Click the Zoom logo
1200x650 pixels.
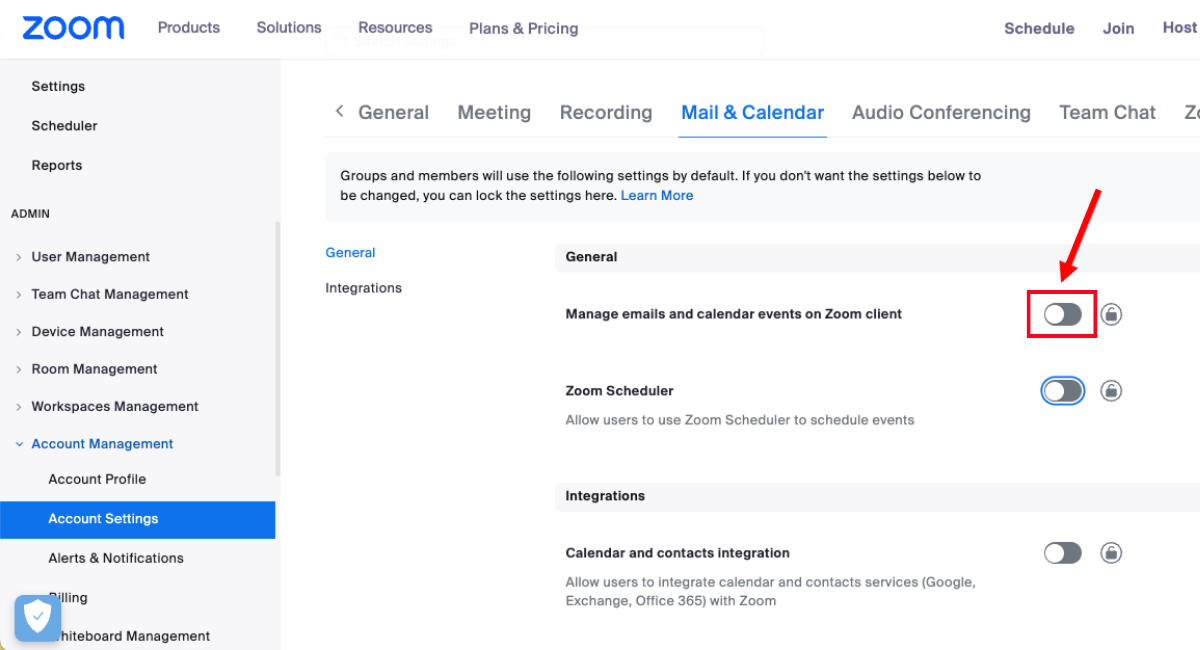(x=73, y=28)
